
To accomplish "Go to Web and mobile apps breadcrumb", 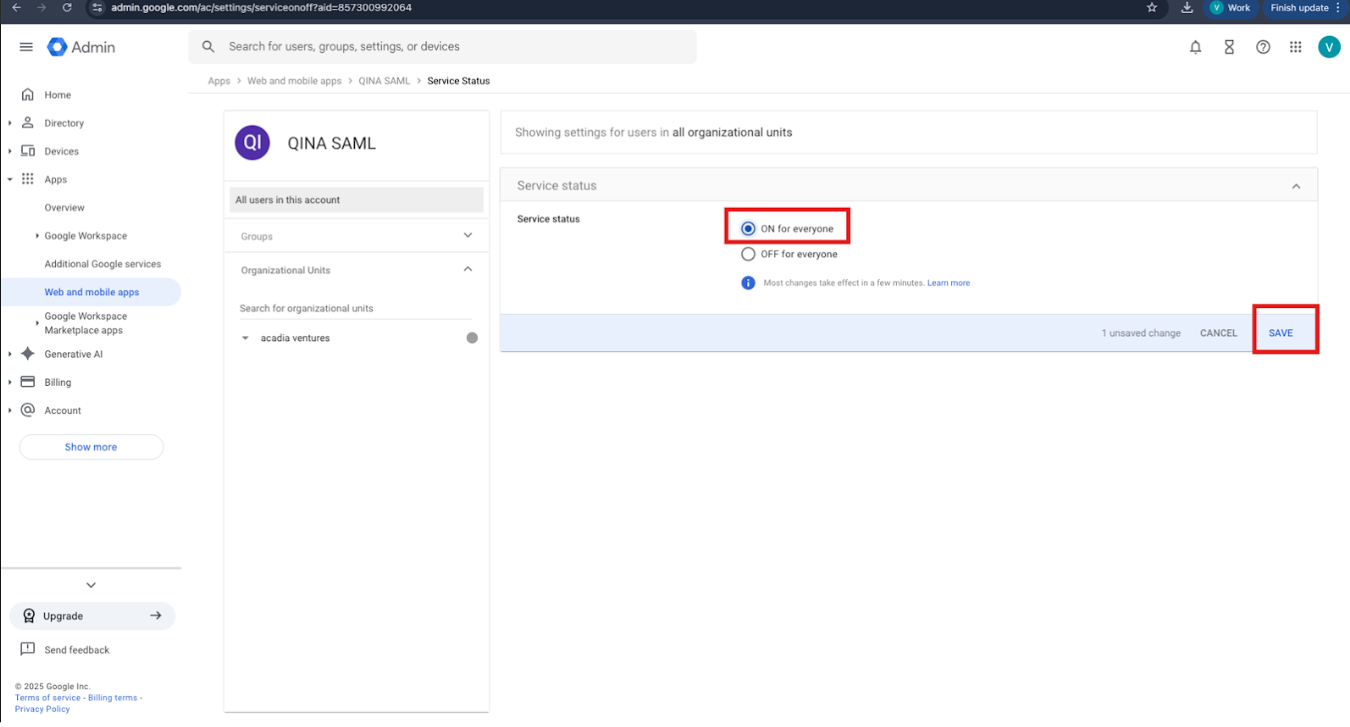I will click(x=294, y=81).
